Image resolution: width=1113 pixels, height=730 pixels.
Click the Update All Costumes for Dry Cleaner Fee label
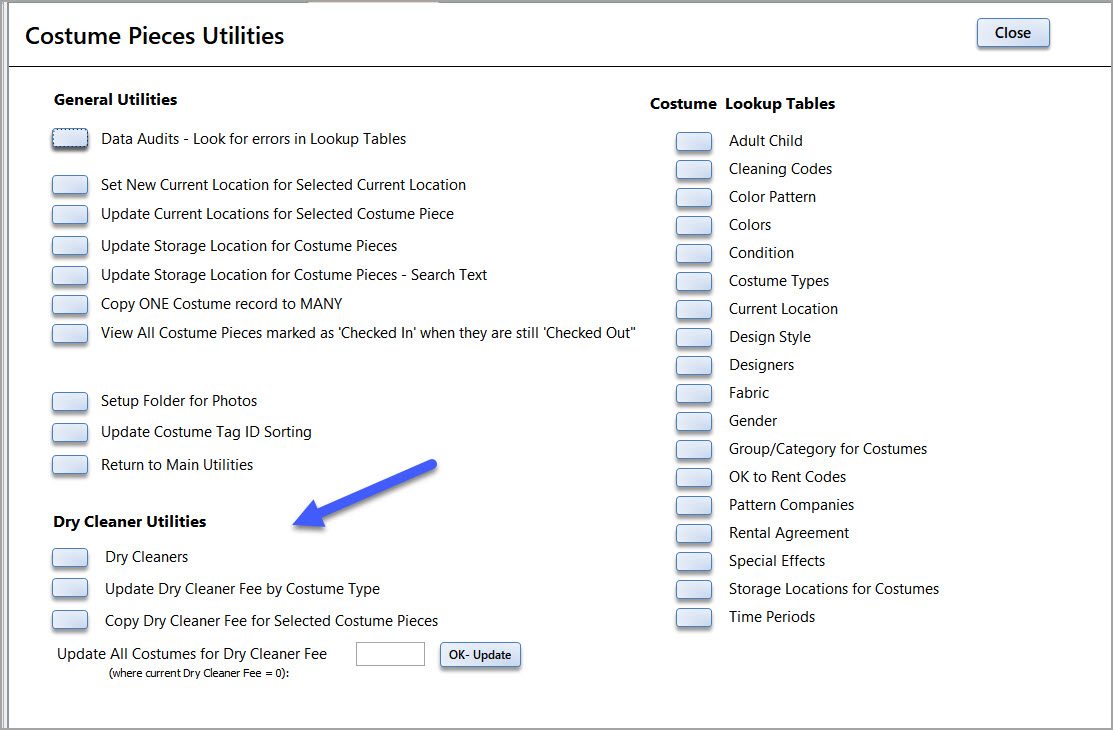192,653
